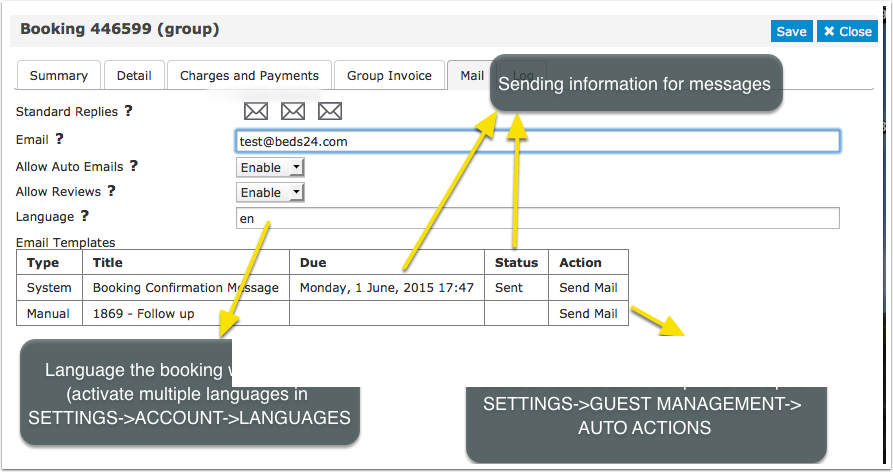Select the Mail tab

pos(470,75)
